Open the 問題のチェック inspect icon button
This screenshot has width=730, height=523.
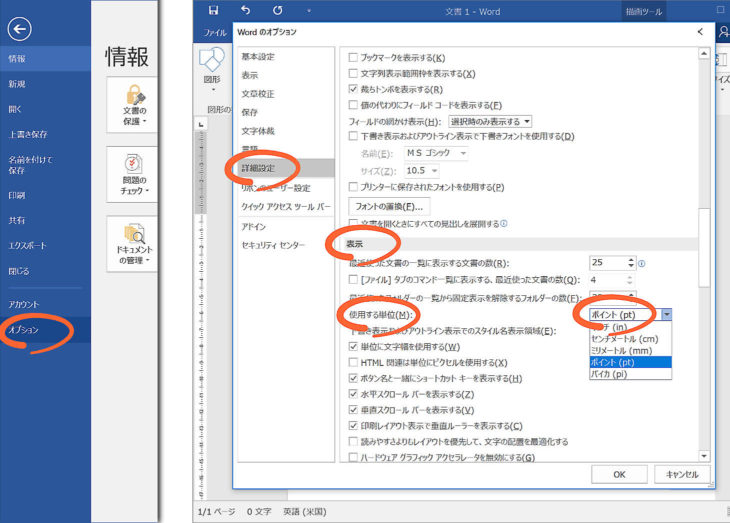click(134, 170)
